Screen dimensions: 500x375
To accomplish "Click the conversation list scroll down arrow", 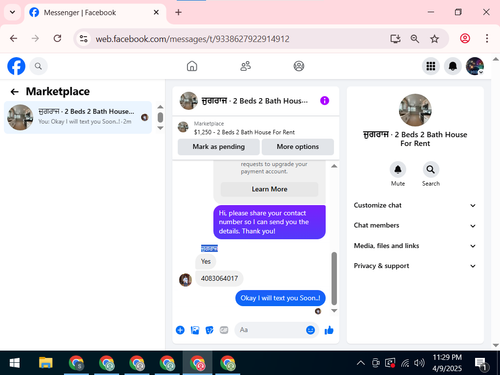I will pyautogui.click(x=160, y=128).
